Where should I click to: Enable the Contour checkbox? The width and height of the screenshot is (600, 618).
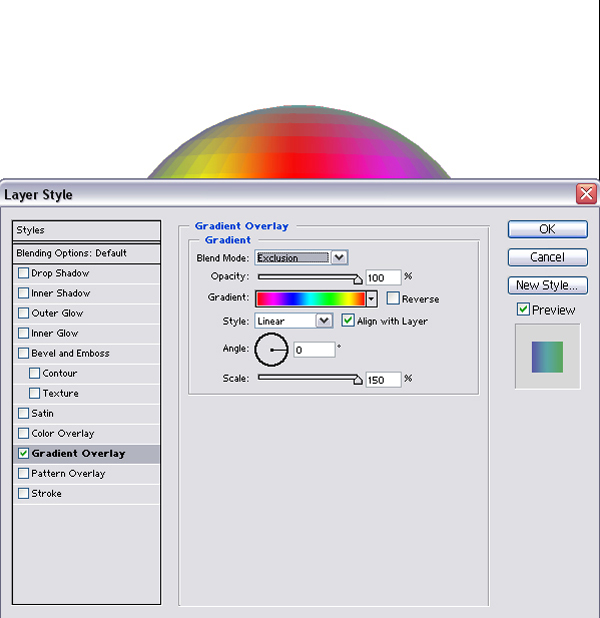click(x=35, y=373)
